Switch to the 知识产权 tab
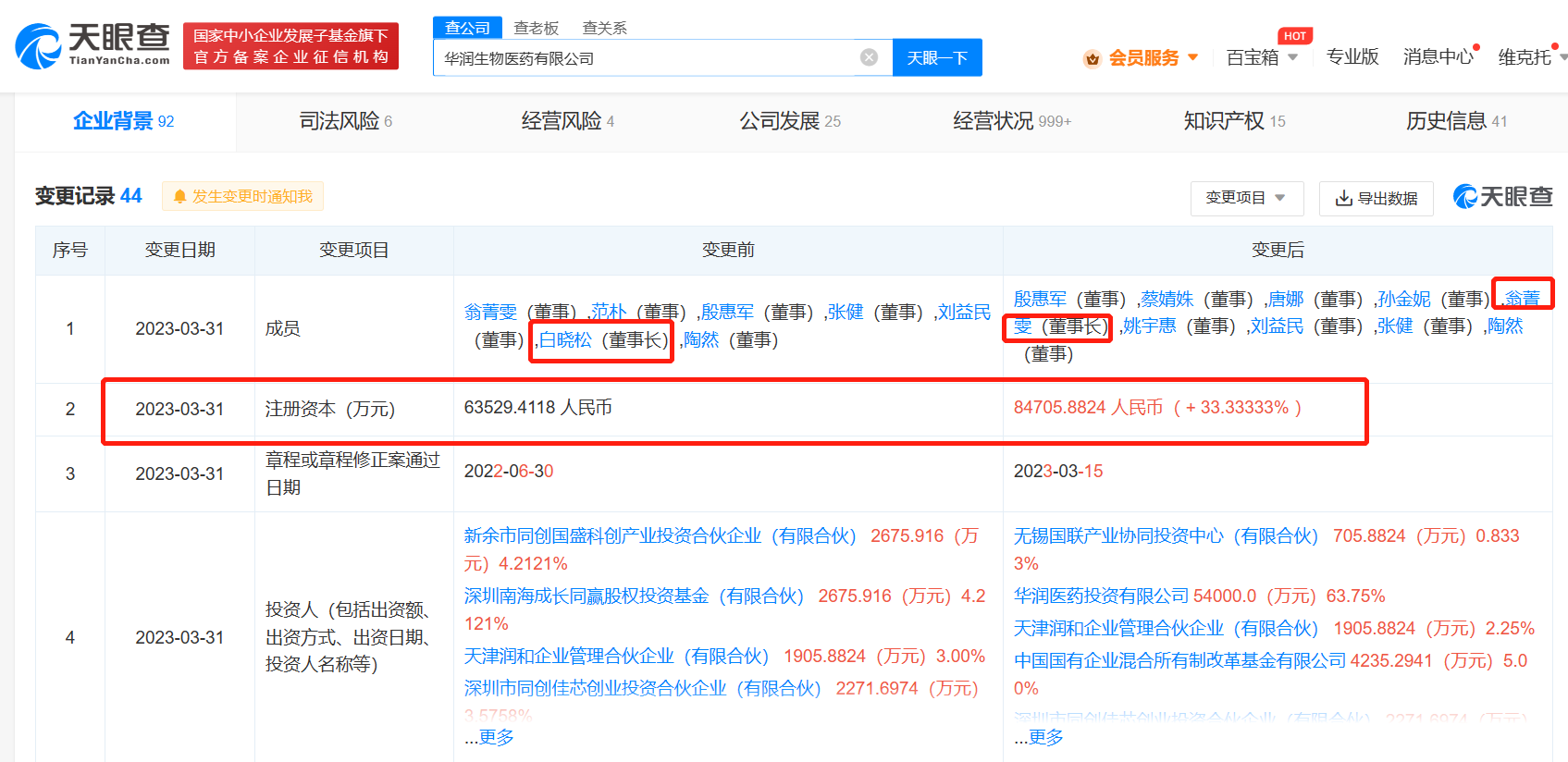This screenshot has height=762, width=1568. pyautogui.click(x=1234, y=121)
